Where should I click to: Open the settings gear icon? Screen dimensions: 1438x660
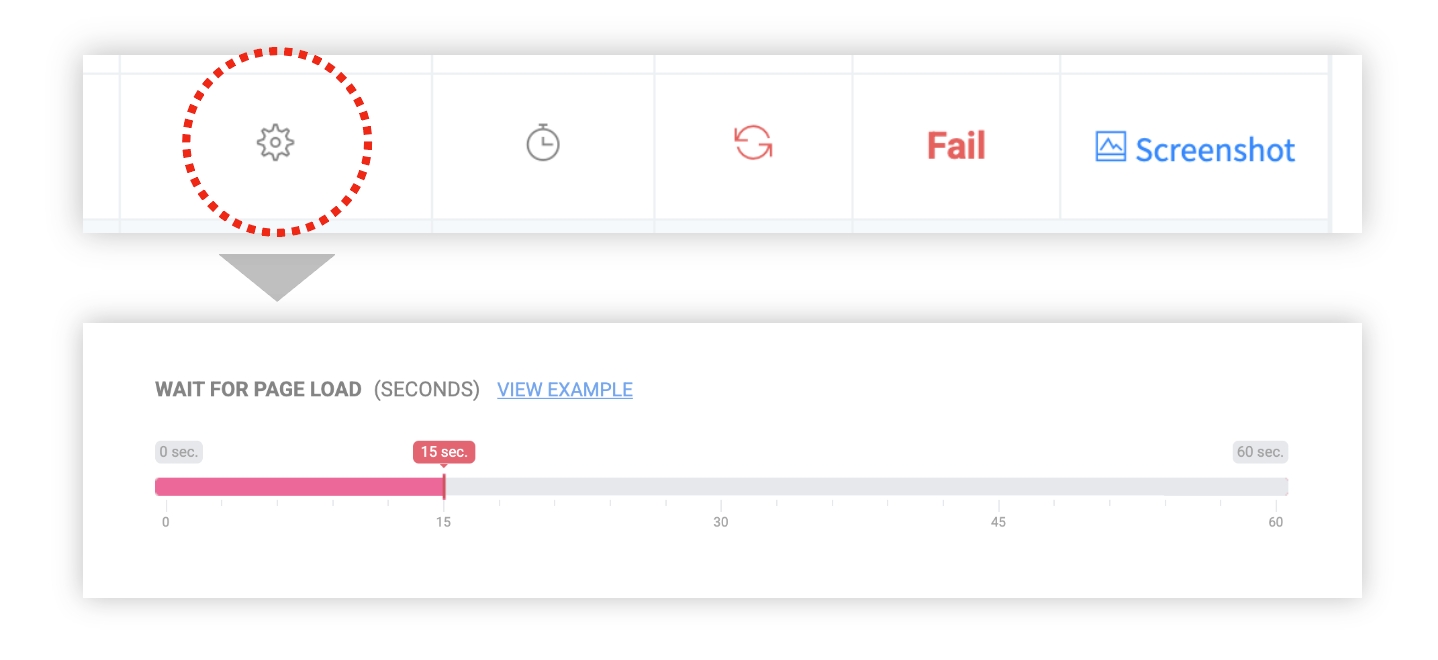pyautogui.click(x=275, y=143)
